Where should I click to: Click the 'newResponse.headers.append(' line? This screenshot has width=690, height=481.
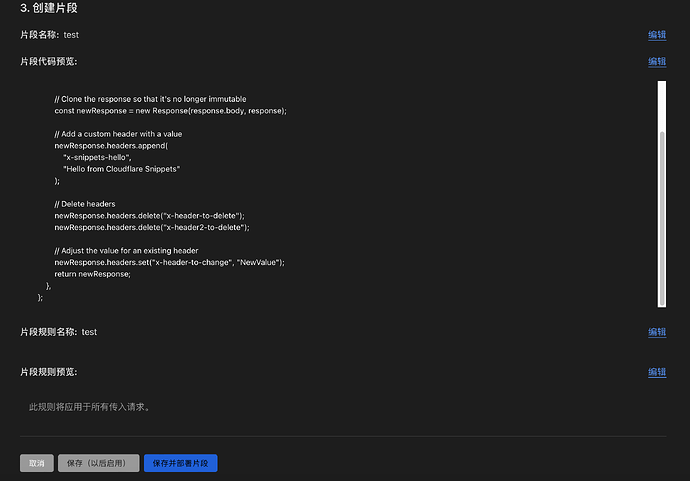click(111, 146)
